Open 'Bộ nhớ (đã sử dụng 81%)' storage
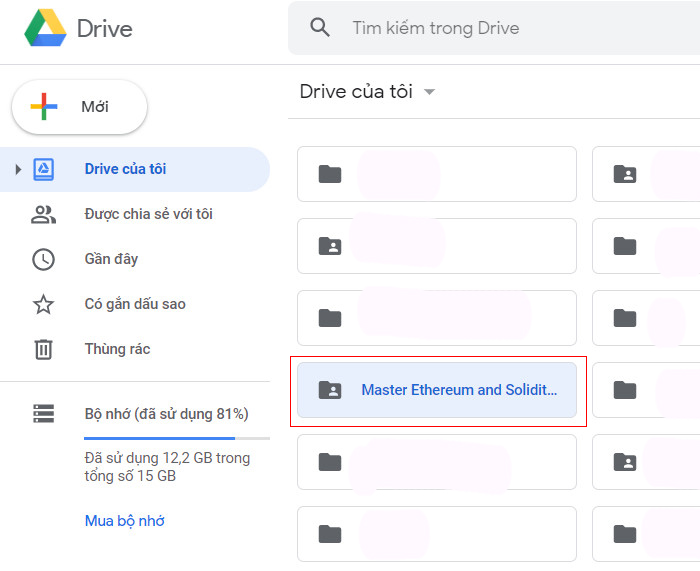Screen dimensions: 700x571 click(166, 414)
